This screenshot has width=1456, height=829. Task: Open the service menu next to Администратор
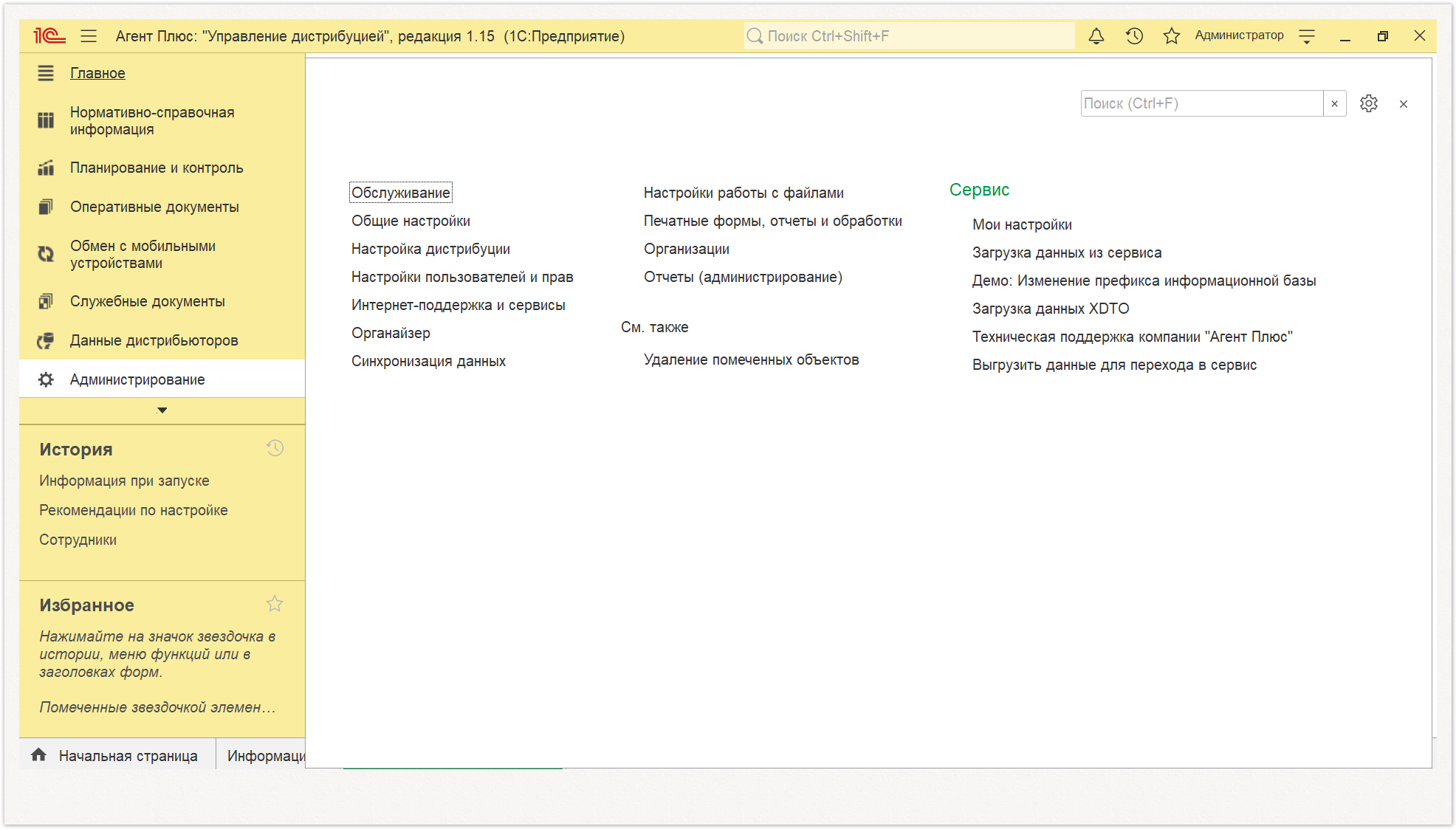[1307, 36]
